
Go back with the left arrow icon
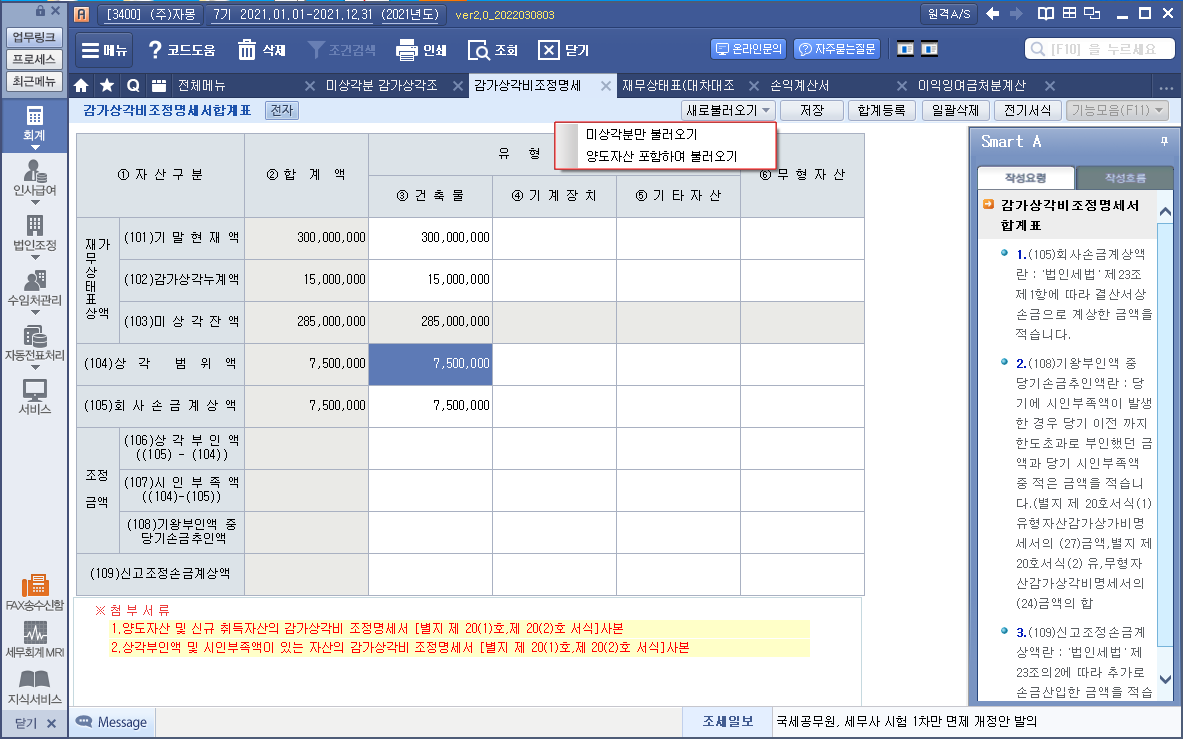click(x=993, y=14)
